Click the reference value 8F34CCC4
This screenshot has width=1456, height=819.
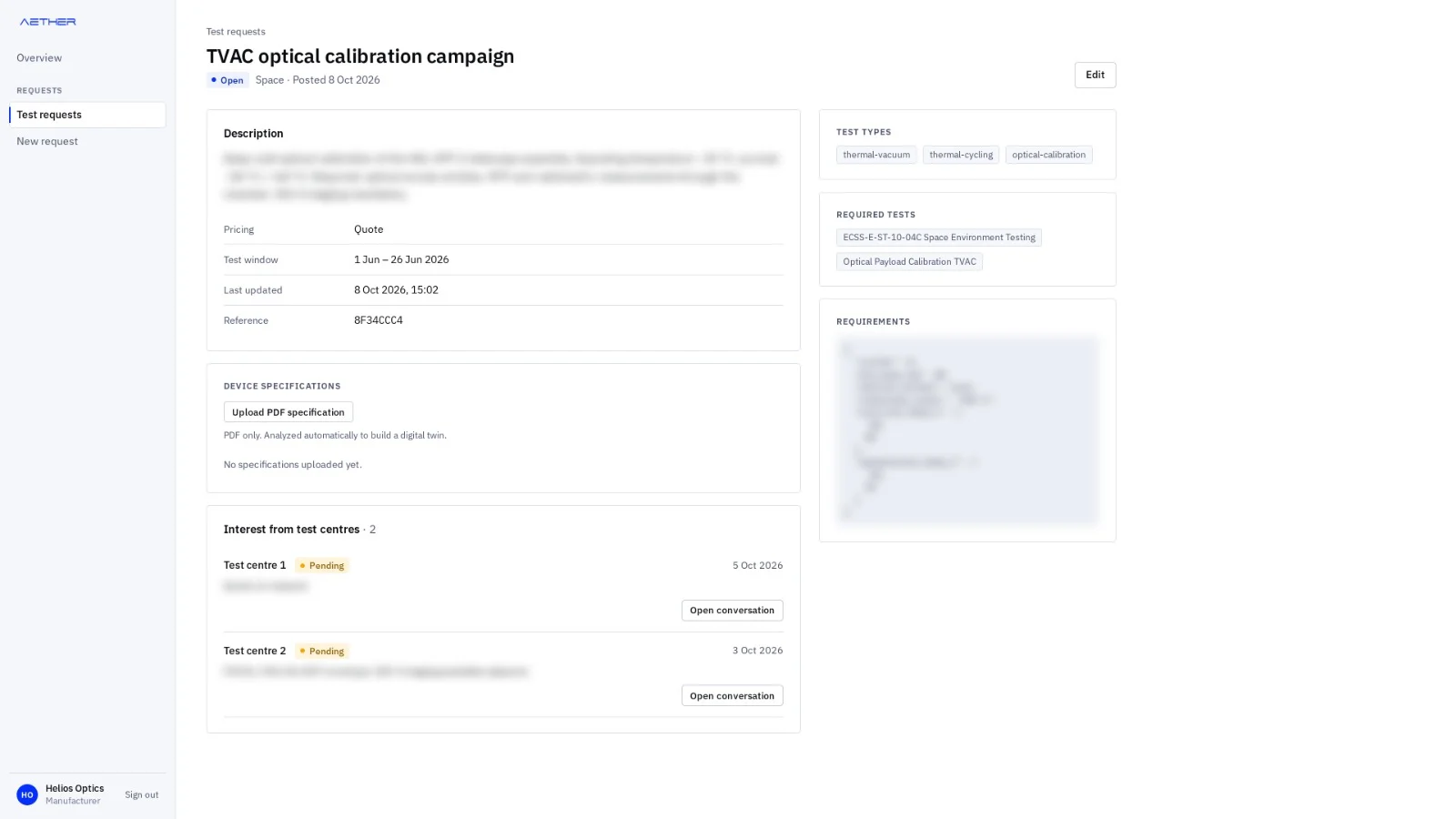coord(379,320)
